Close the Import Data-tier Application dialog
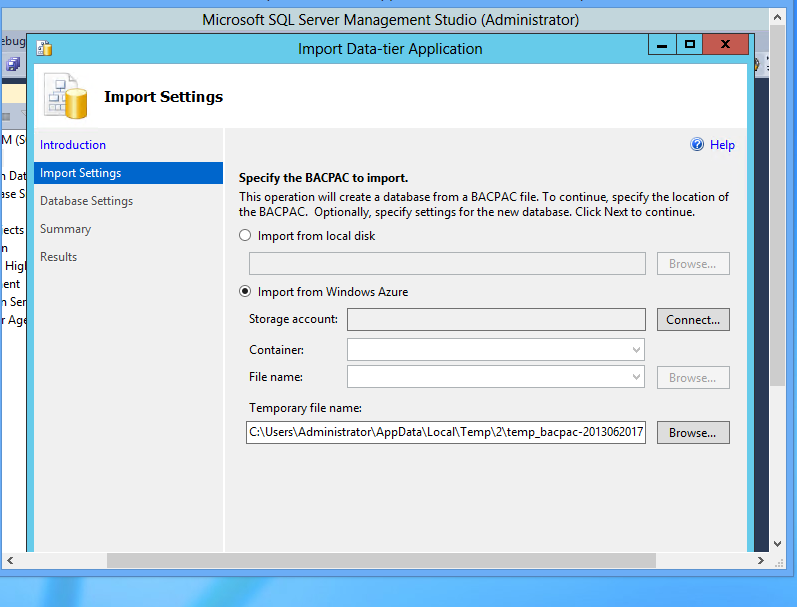 pyautogui.click(x=725, y=44)
